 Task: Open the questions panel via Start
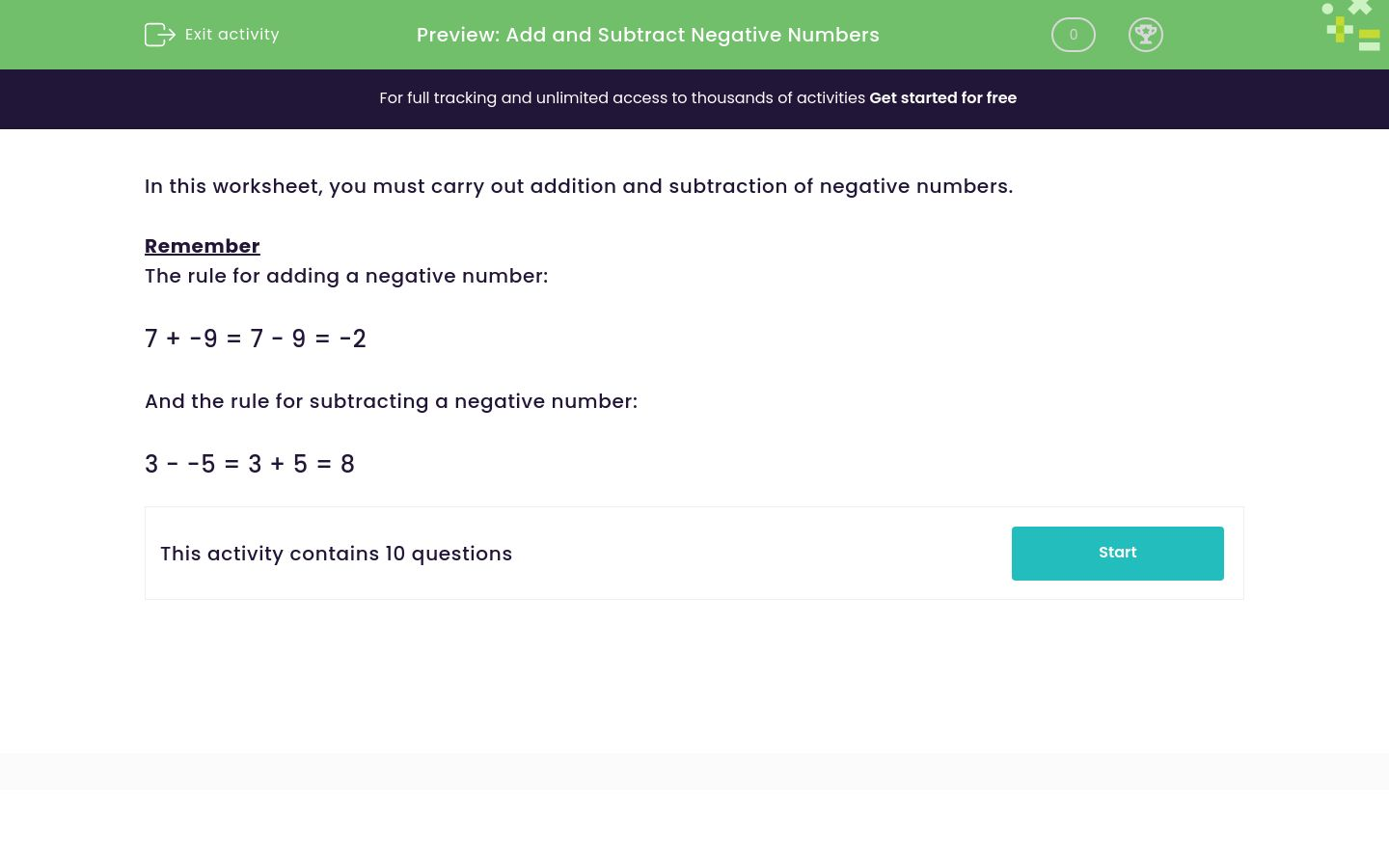coord(1117,553)
